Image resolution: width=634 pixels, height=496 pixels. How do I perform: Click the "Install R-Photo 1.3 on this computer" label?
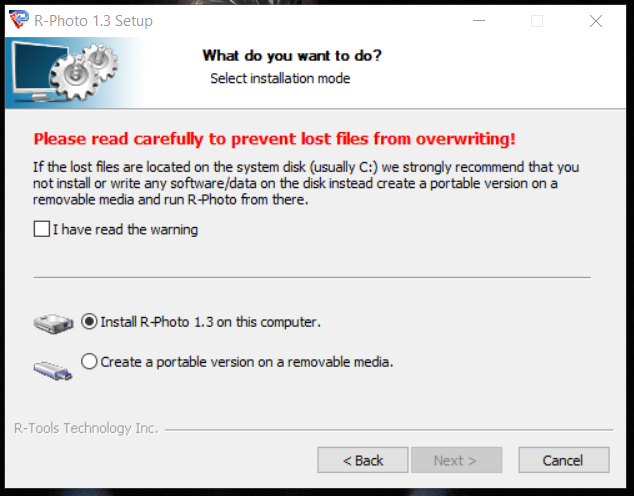[x=210, y=322]
